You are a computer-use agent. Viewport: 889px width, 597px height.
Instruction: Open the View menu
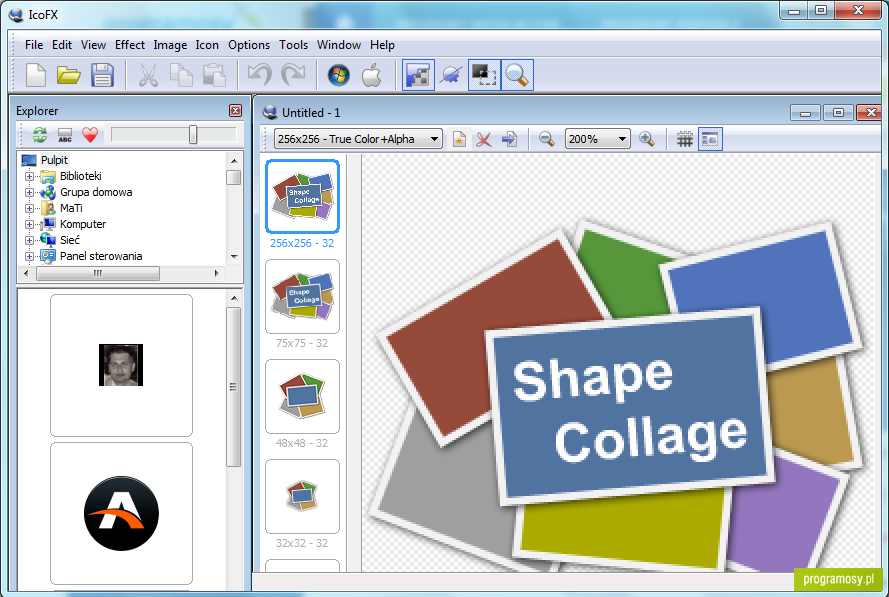93,45
